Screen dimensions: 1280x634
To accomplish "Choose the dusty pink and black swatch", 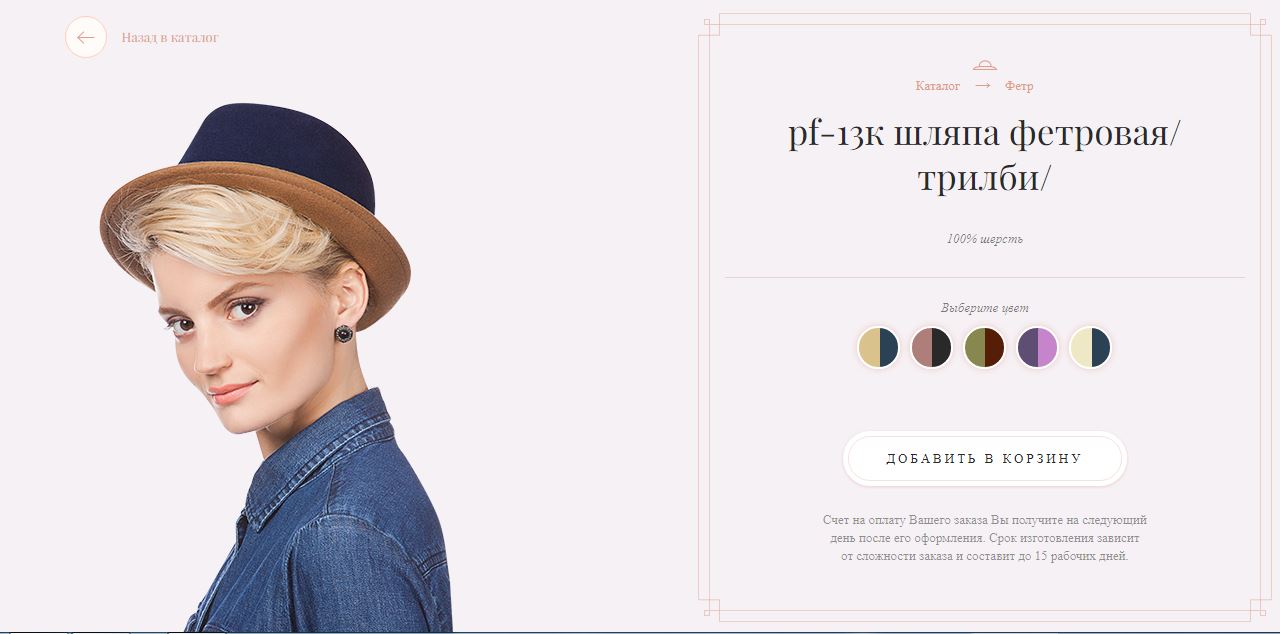I will pyautogui.click(x=931, y=348).
